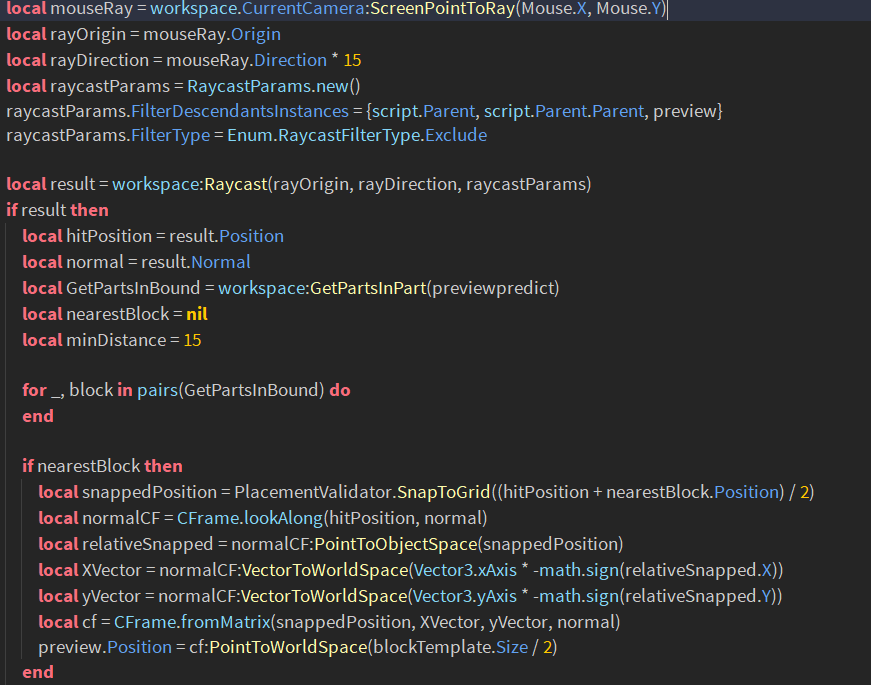Click the rayOrigin variable declaration
This screenshot has width=871, height=685.
(79, 34)
